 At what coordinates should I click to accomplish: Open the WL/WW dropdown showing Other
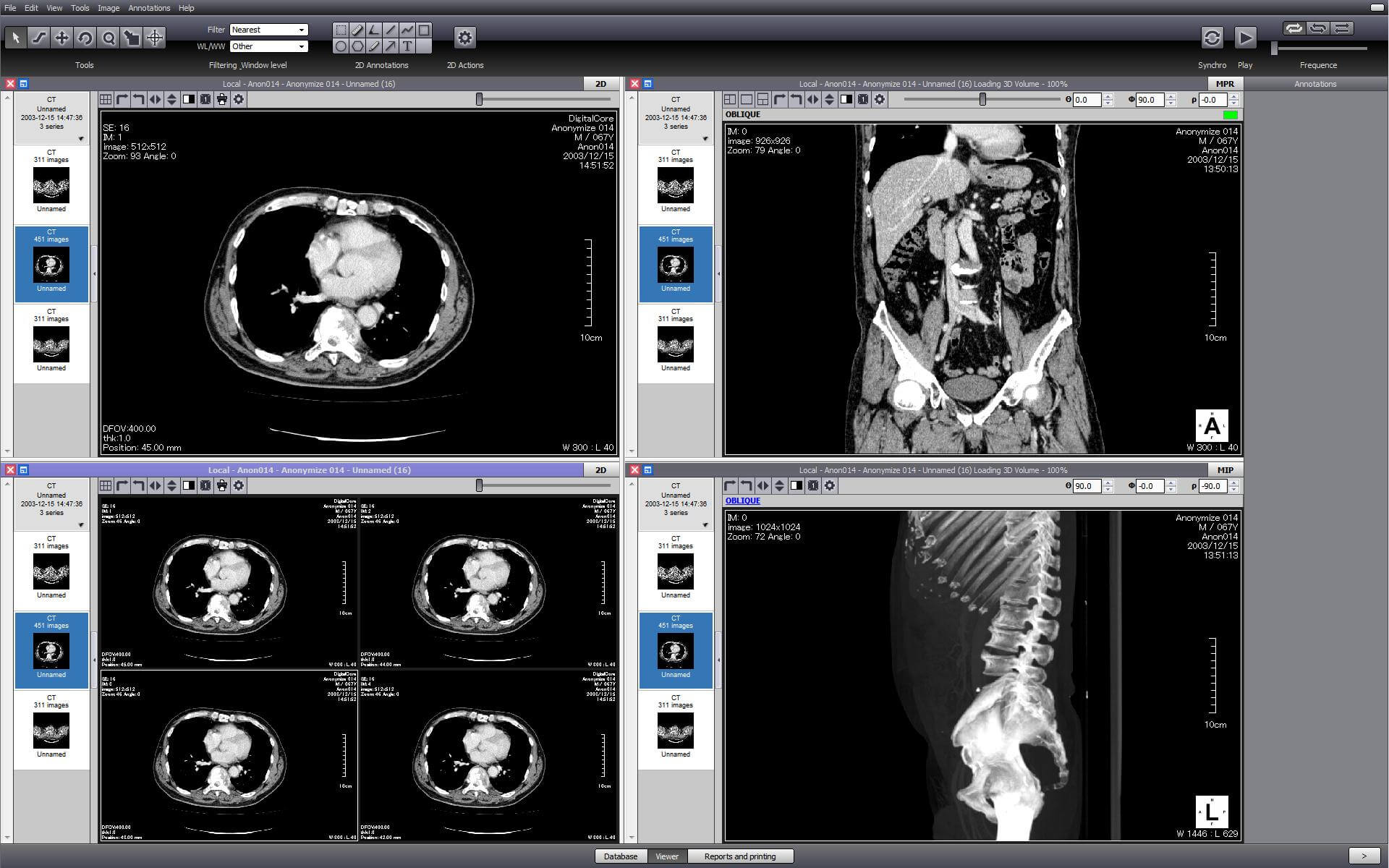click(268, 46)
